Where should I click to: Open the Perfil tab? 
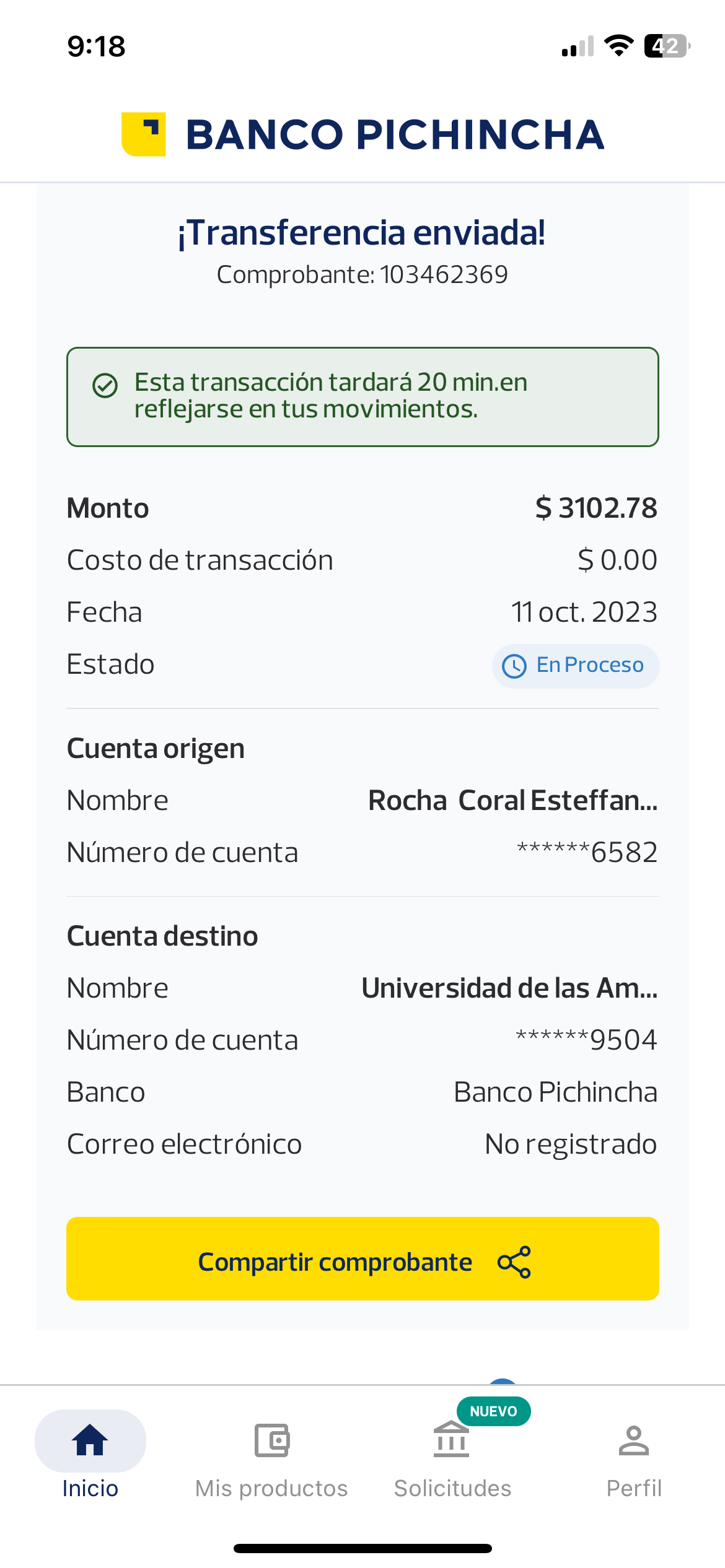tap(633, 1487)
